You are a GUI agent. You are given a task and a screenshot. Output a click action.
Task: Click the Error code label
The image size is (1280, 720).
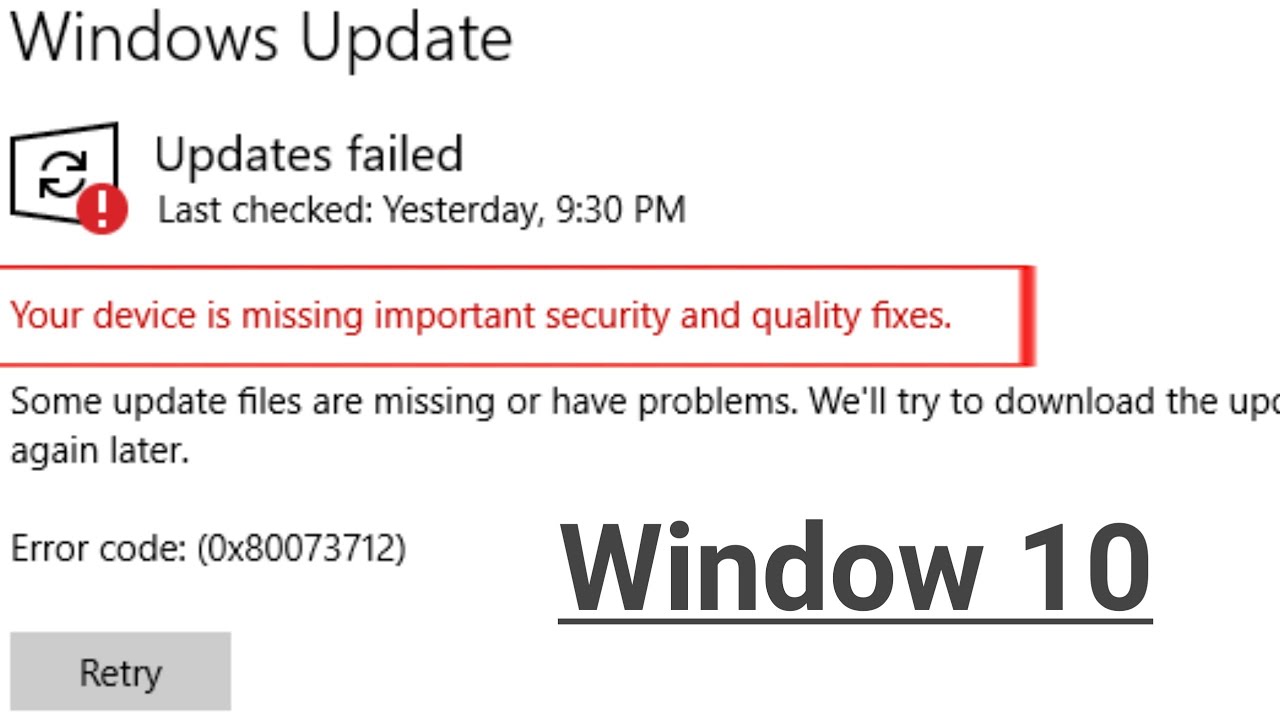(100, 548)
